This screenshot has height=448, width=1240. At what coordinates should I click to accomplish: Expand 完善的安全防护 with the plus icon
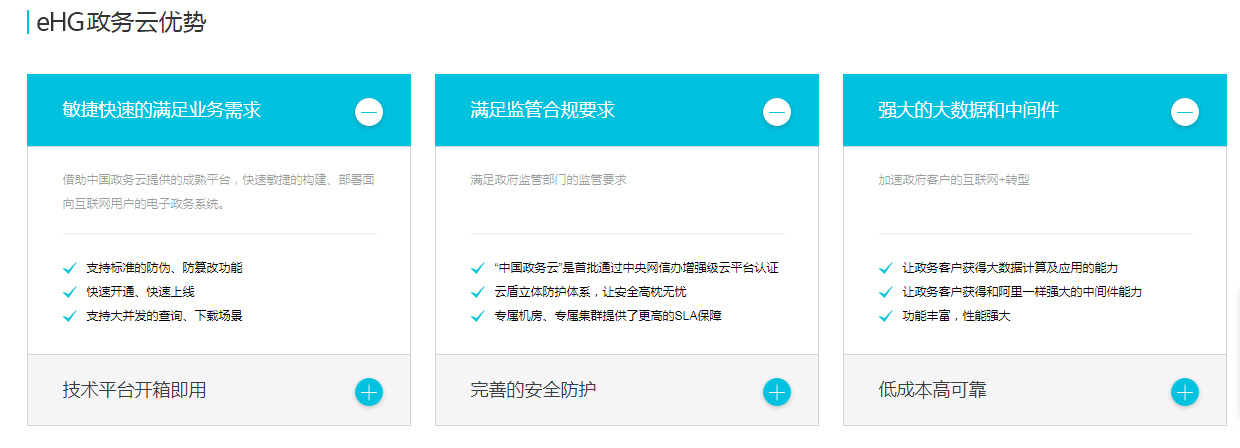(777, 392)
